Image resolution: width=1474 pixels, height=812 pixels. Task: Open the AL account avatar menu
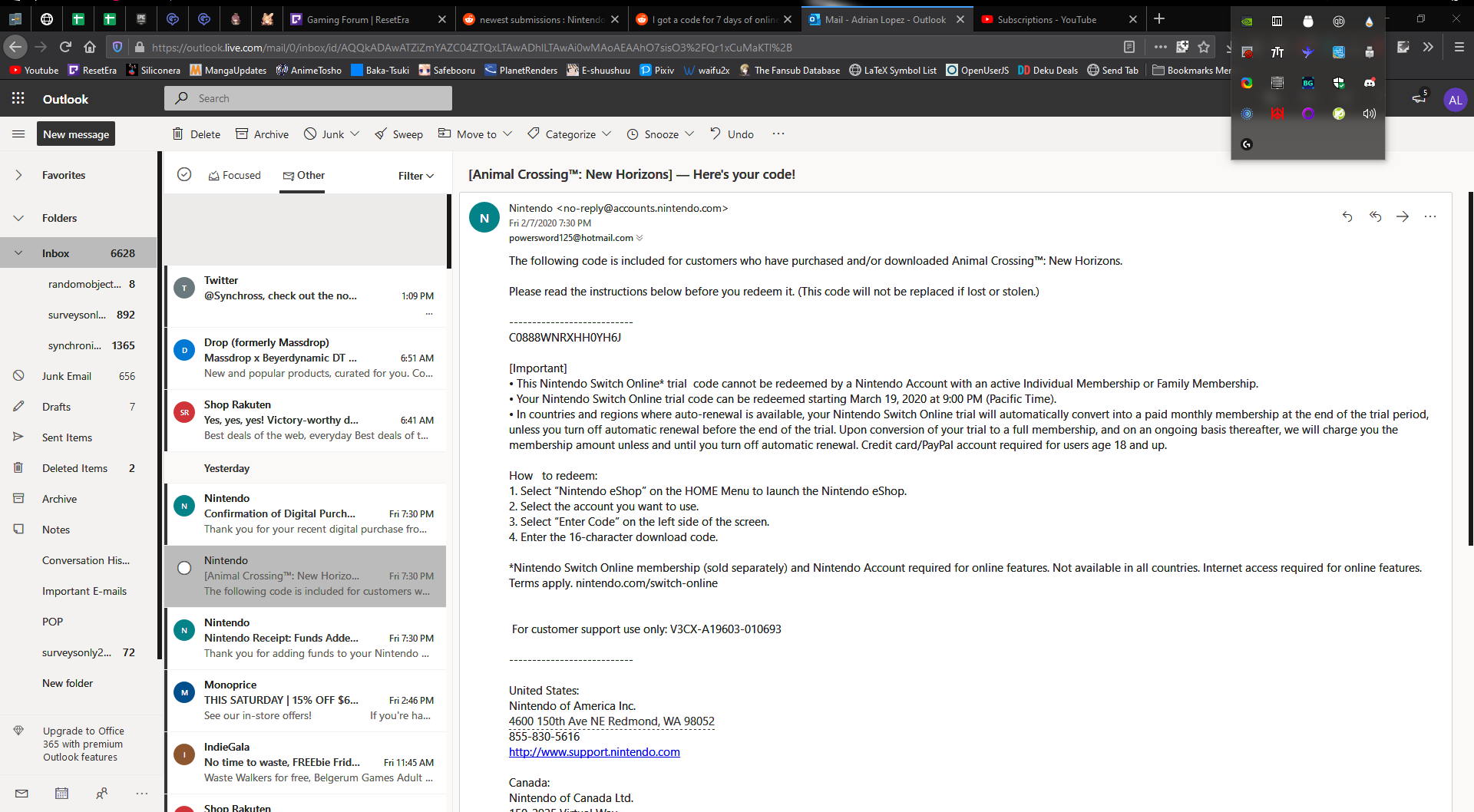(x=1455, y=100)
